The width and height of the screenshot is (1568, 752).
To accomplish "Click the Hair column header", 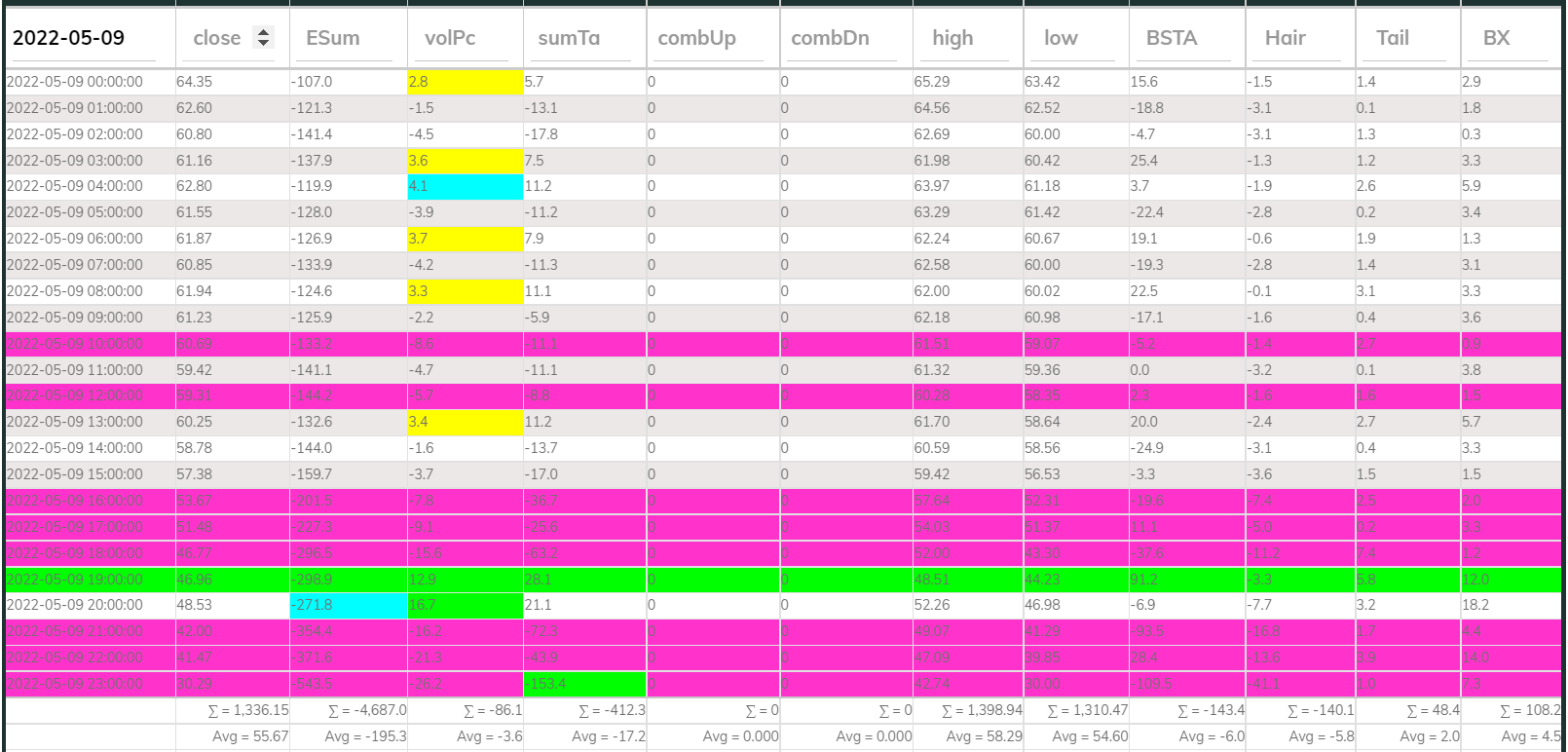I will click(x=1285, y=38).
